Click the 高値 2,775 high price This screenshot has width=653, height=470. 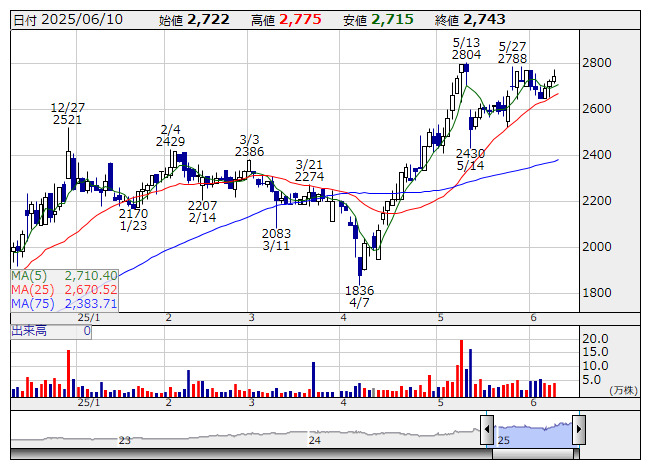(286, 20)
